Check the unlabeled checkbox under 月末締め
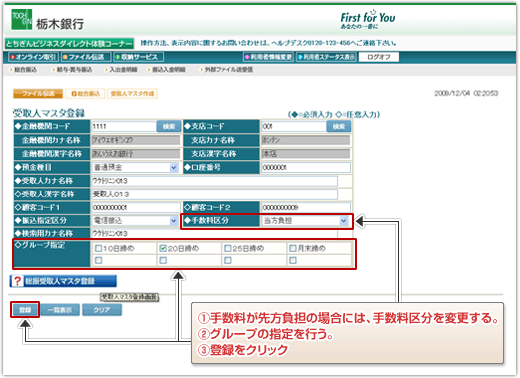The image size is (520, 378). tap(293, 260)
